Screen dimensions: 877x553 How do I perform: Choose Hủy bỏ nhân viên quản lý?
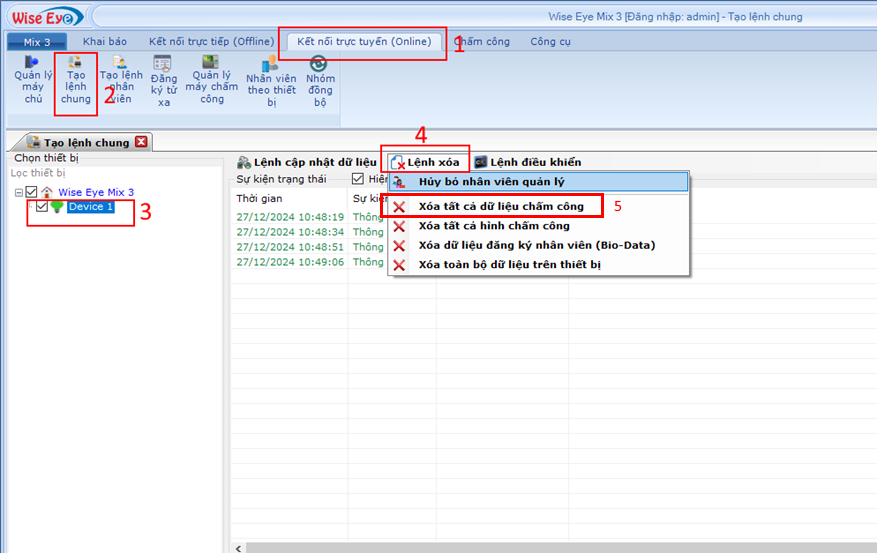tap(539, 182)
